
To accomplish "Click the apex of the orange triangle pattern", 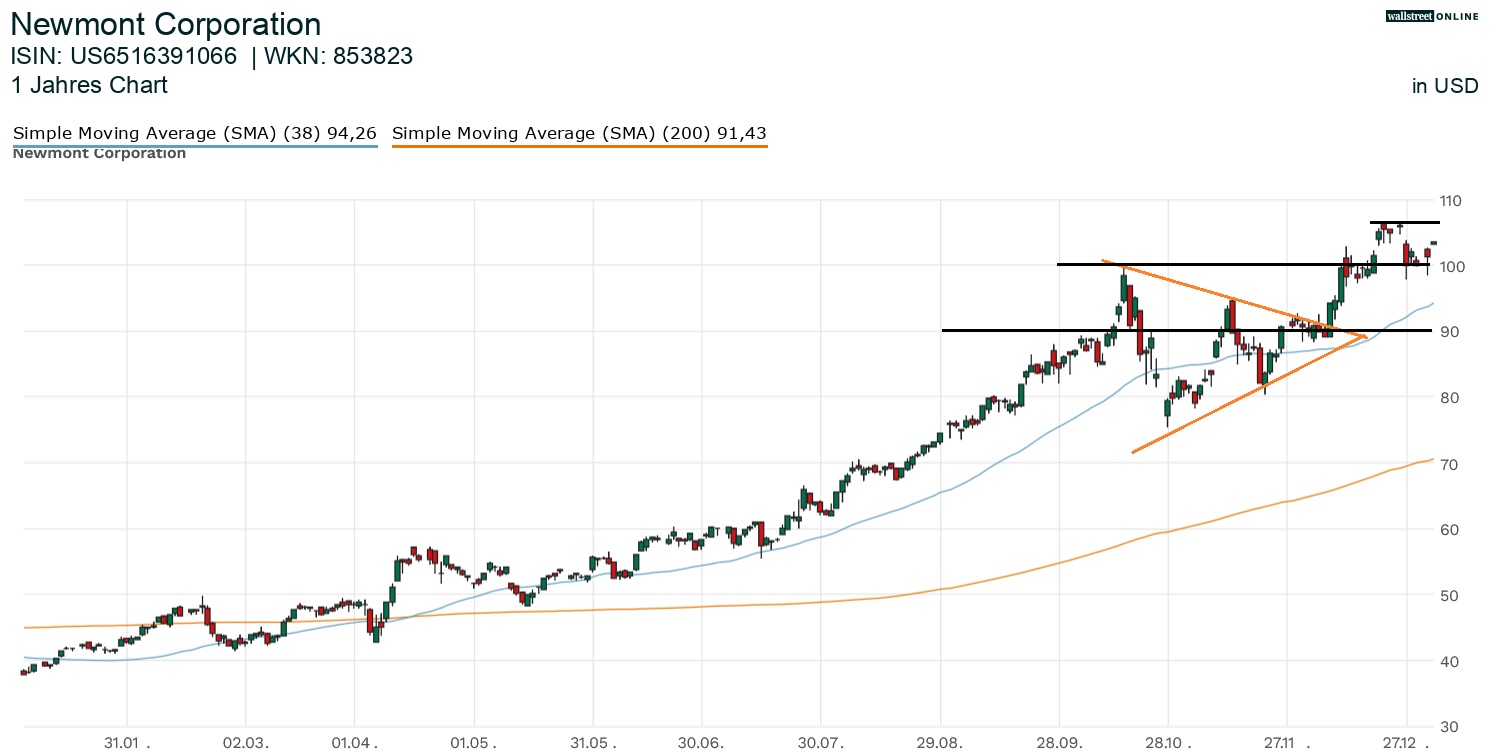I will coord(1365,336).
